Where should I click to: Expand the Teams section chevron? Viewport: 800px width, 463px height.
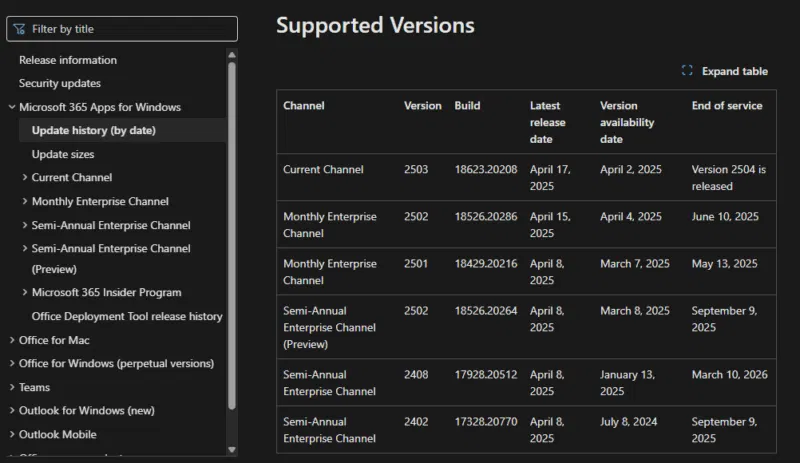12,387
